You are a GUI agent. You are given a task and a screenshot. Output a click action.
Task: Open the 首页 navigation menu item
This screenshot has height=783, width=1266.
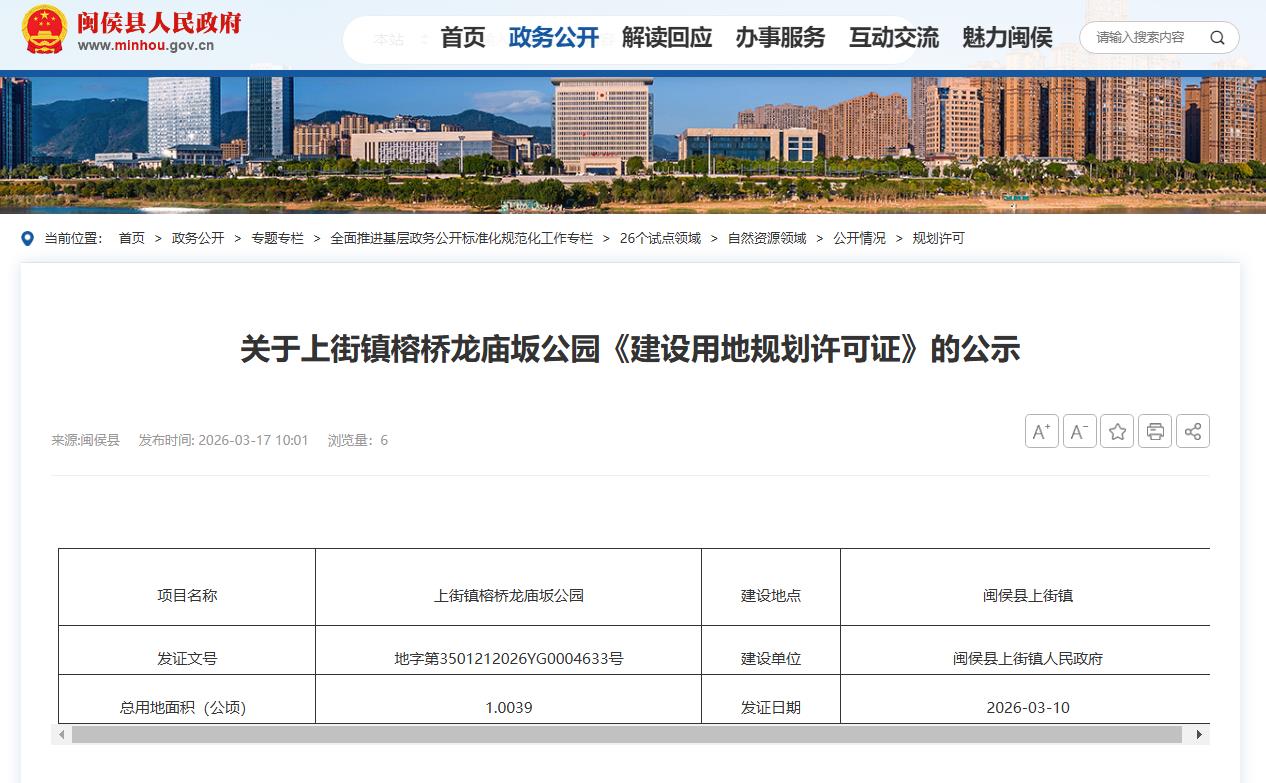tap(462, 38)
